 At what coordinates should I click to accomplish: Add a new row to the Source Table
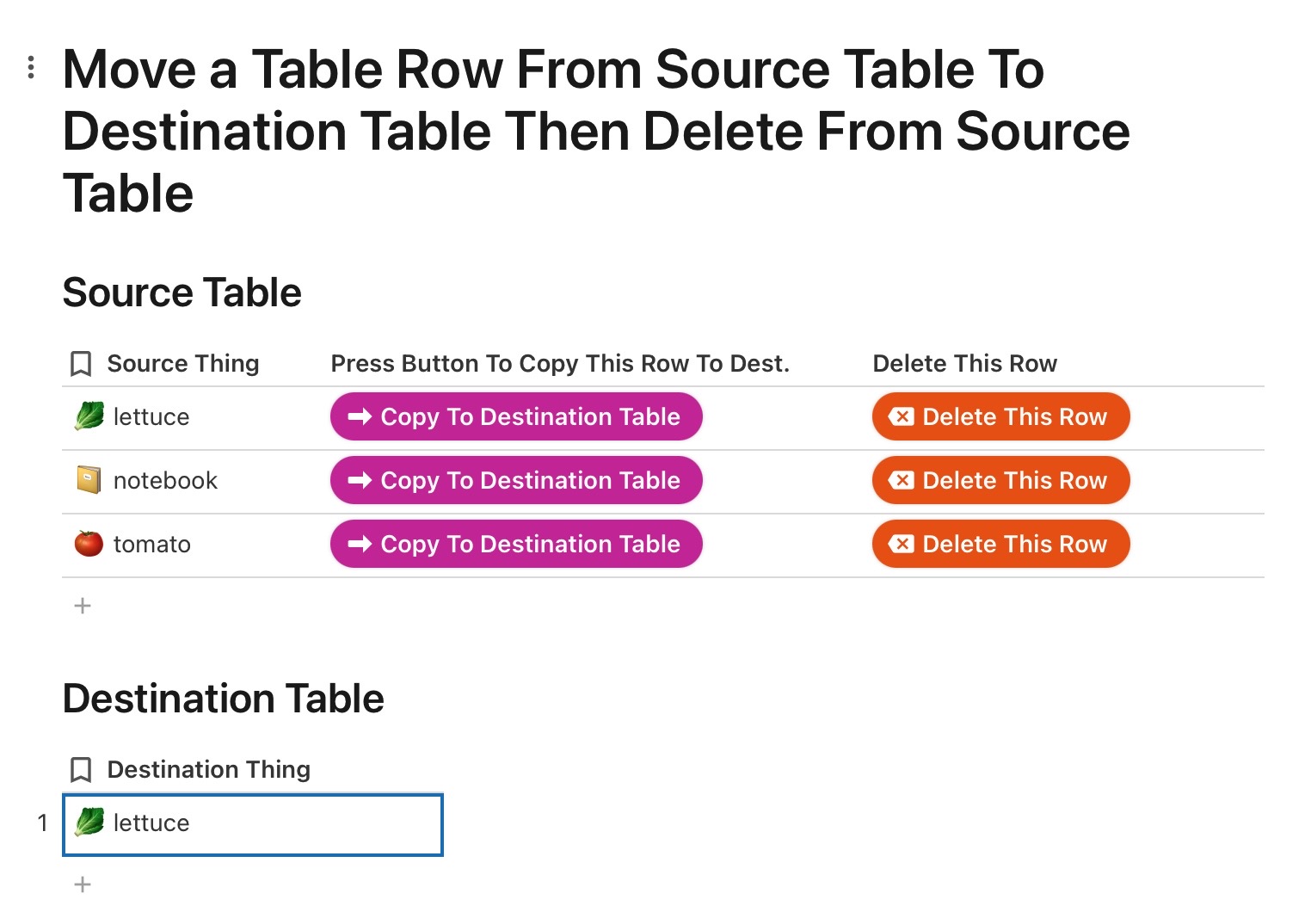(x=83, y=606)
